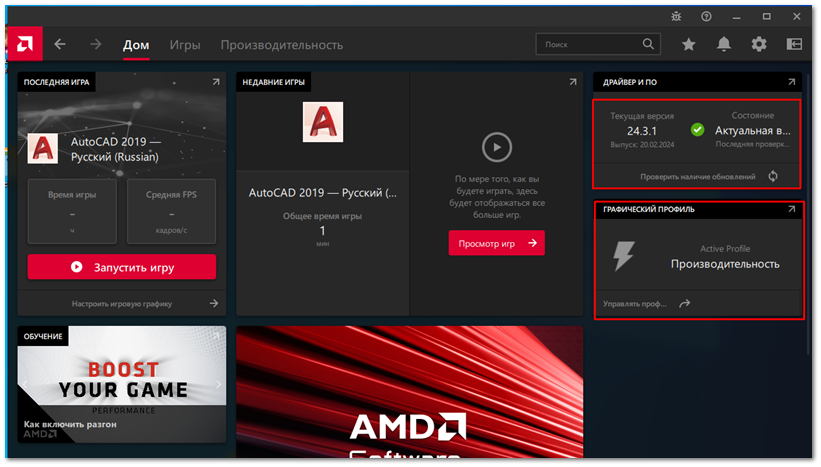
Task: Click the circular play icon
Action: point(496,147)
